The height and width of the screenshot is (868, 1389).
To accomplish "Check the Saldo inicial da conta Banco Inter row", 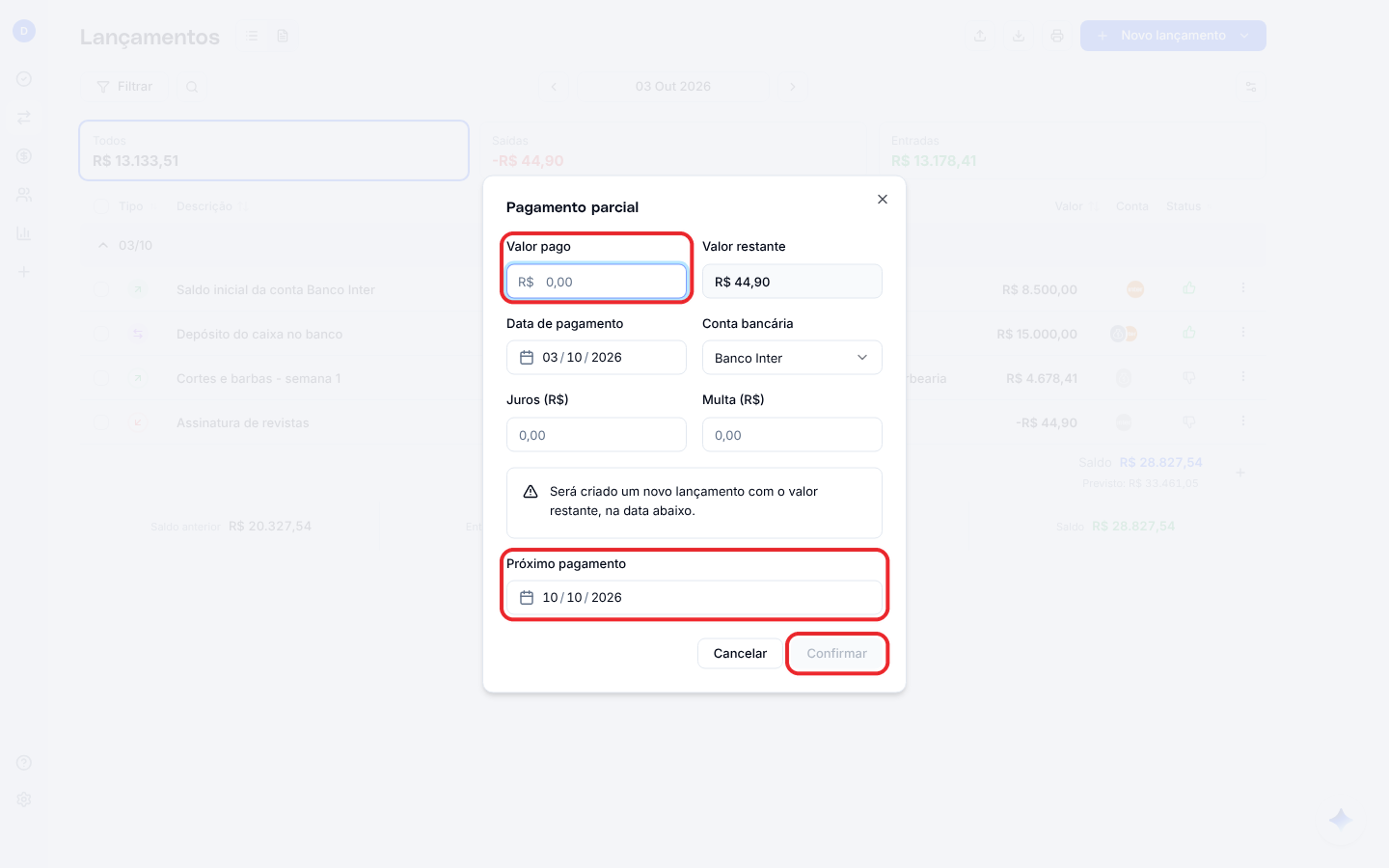I will (x=102, y=289).
